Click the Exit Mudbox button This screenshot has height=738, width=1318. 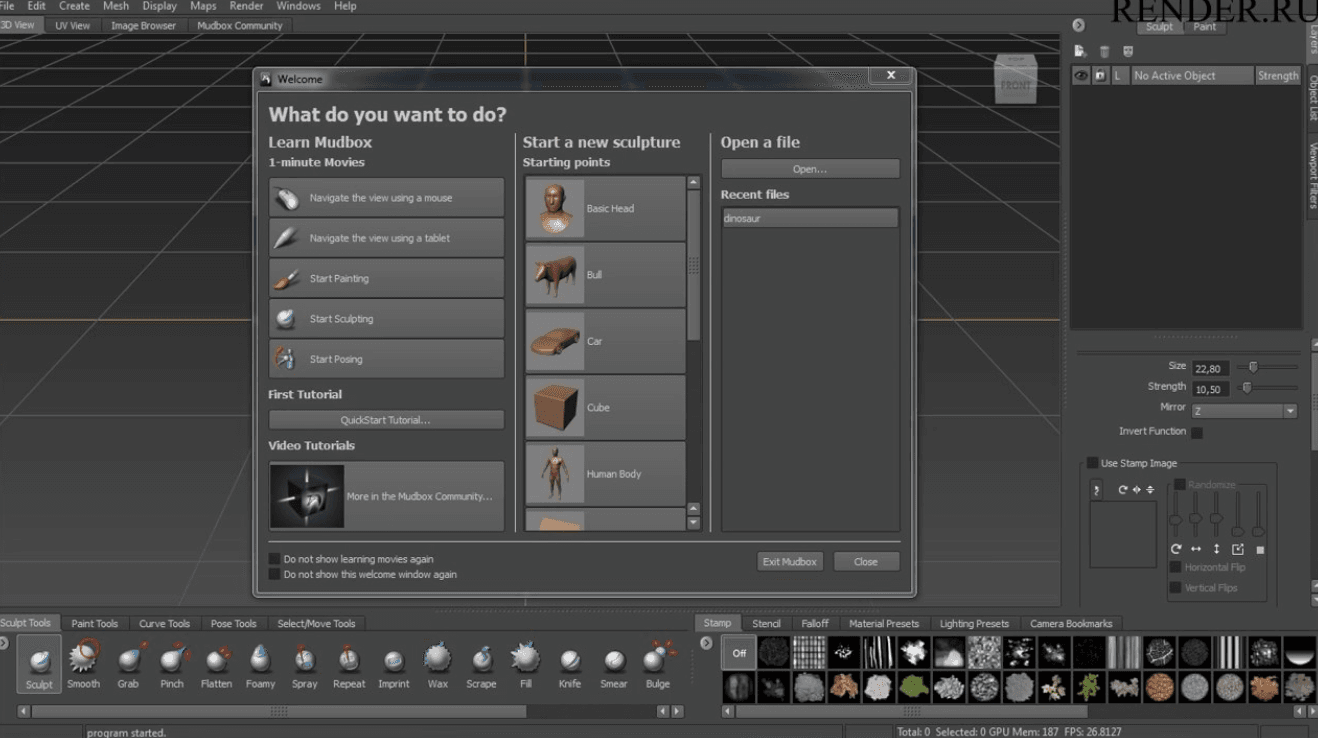point(790,562)
